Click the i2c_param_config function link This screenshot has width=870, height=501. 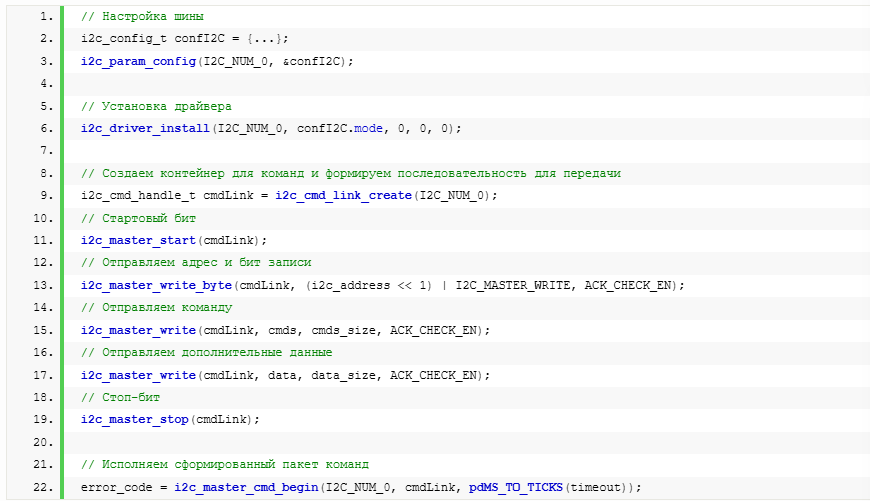[x=139, y=62]
